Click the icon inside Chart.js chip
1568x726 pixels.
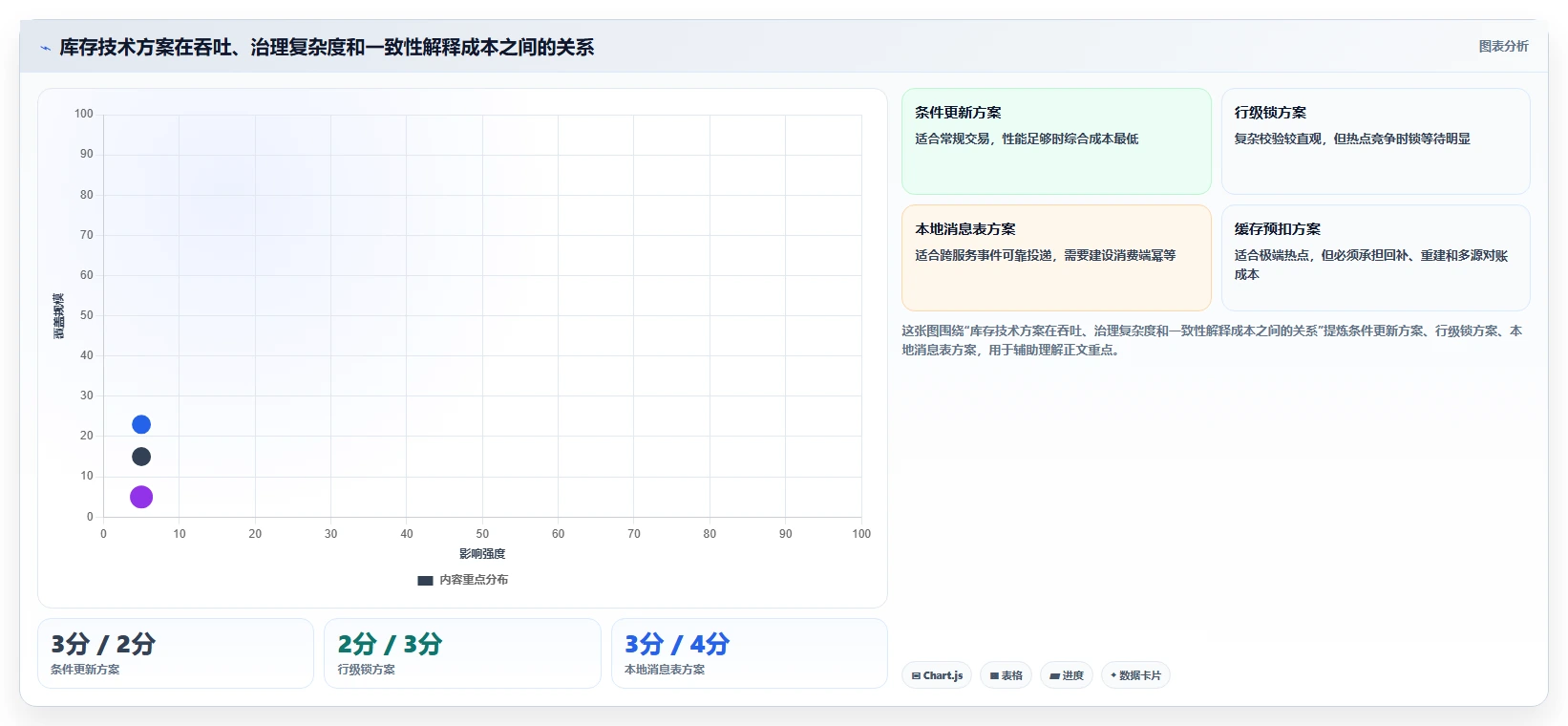point(916,675)
